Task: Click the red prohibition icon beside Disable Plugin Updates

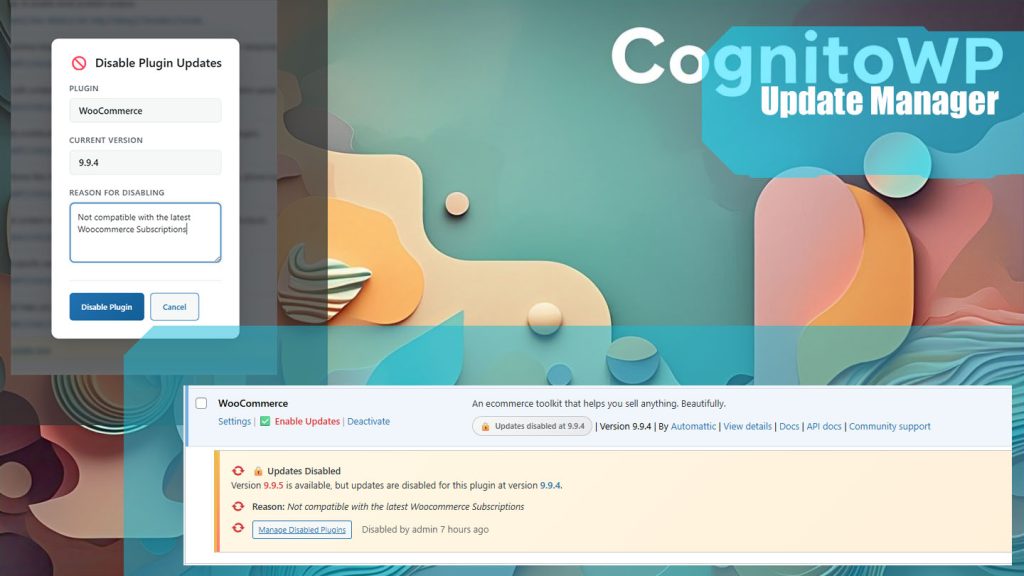Action: tap(79, 63)
